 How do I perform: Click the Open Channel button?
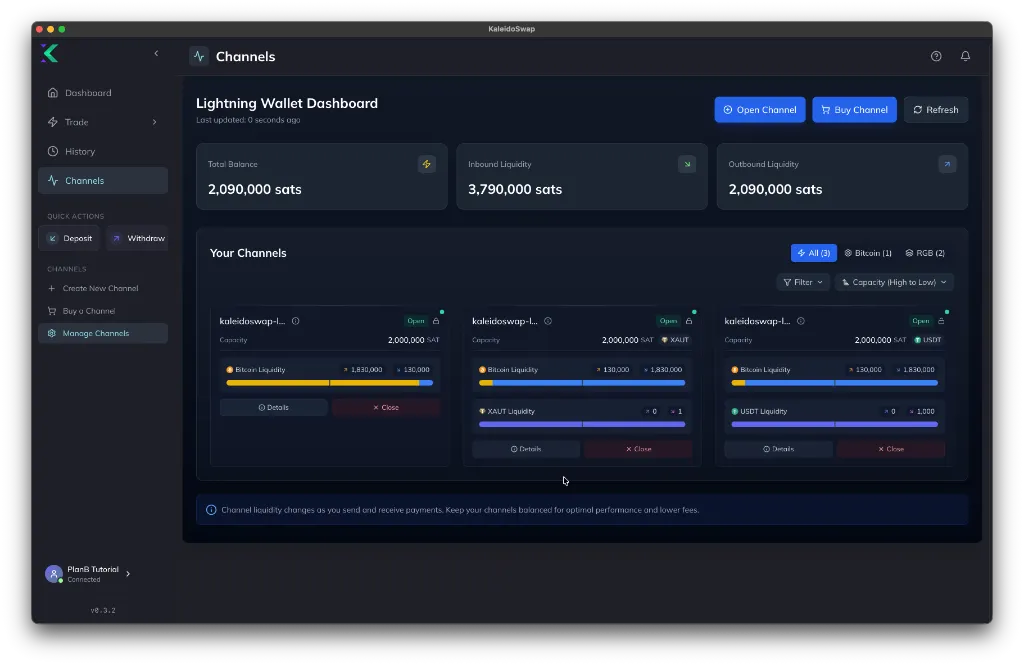(x=759, y=109)
